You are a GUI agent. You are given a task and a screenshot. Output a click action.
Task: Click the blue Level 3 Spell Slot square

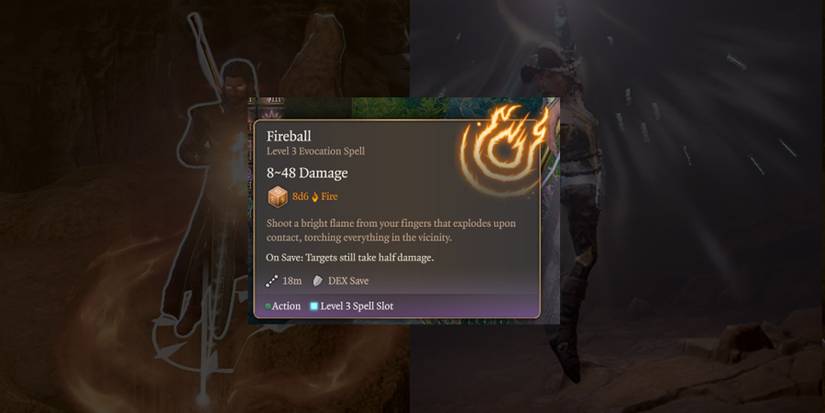pos(314,306)
